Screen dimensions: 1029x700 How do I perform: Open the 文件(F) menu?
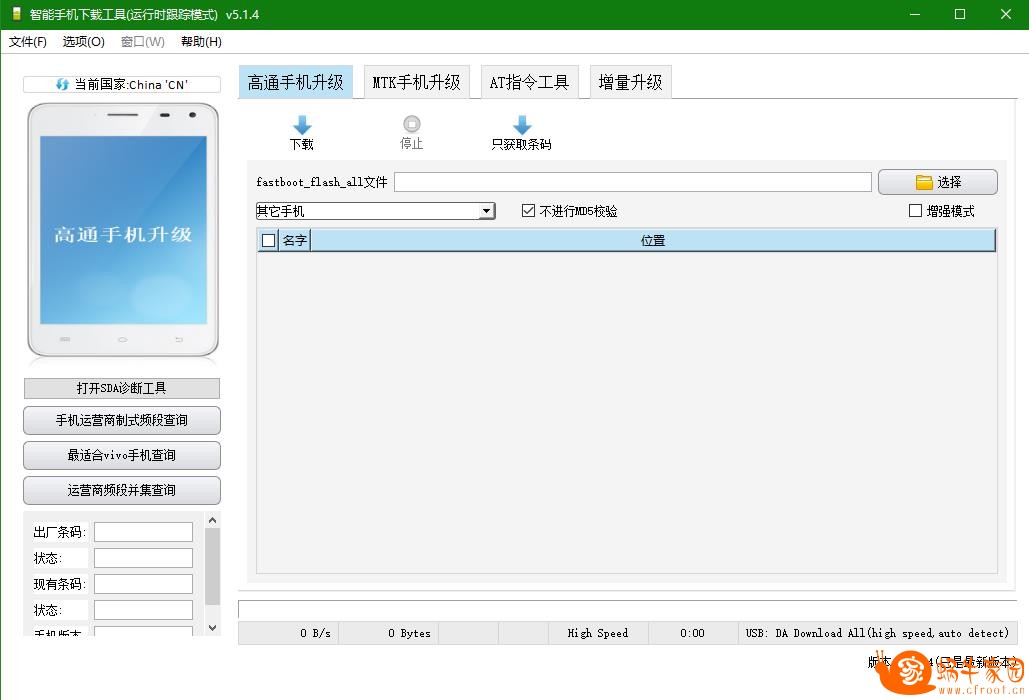pos(28,42)
